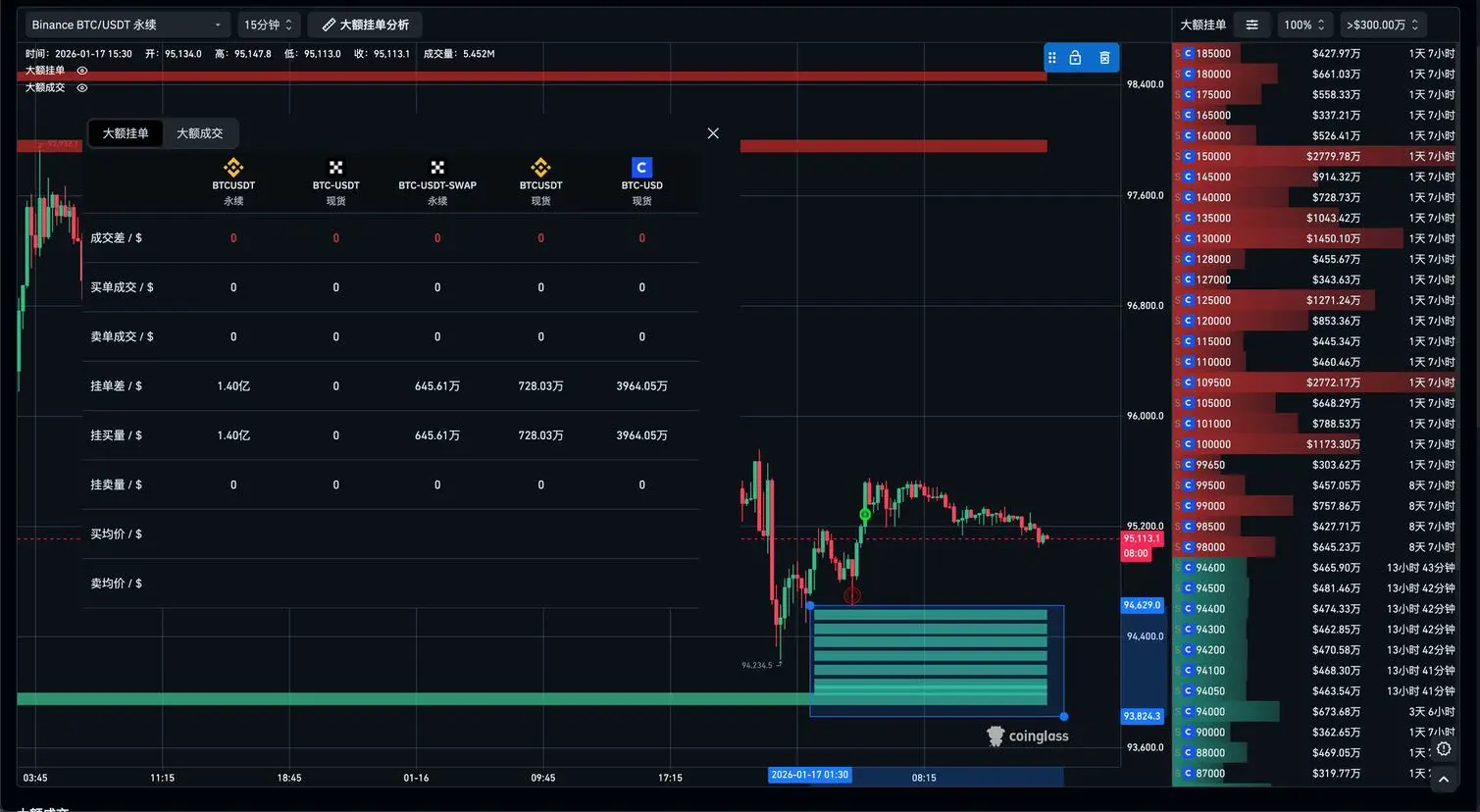The height and width of the screenshot is (812, 1480).
Task: Click the green circle marker on the chart
Action: coord(865,514)
